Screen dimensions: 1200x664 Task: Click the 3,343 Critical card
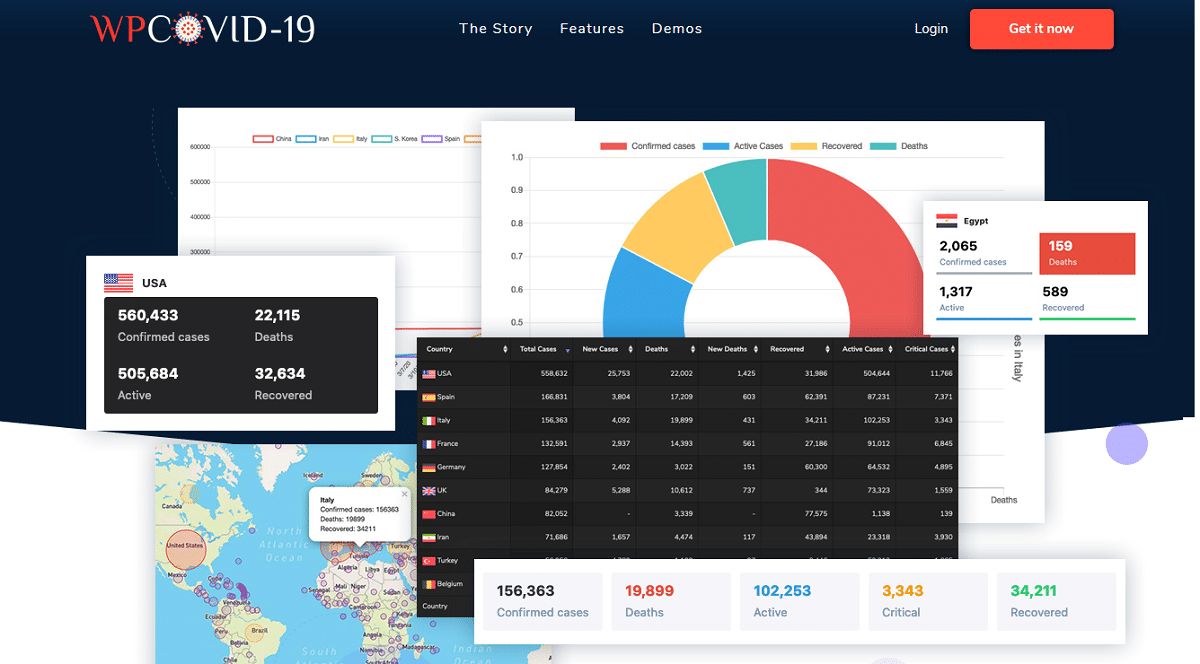coord(928,601)
